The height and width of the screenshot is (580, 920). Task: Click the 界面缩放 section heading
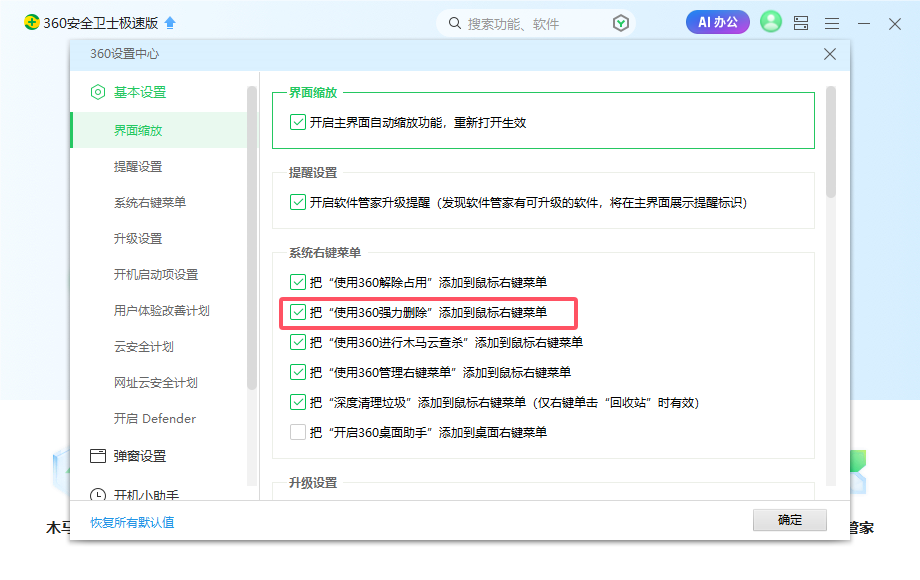(313, 93)
